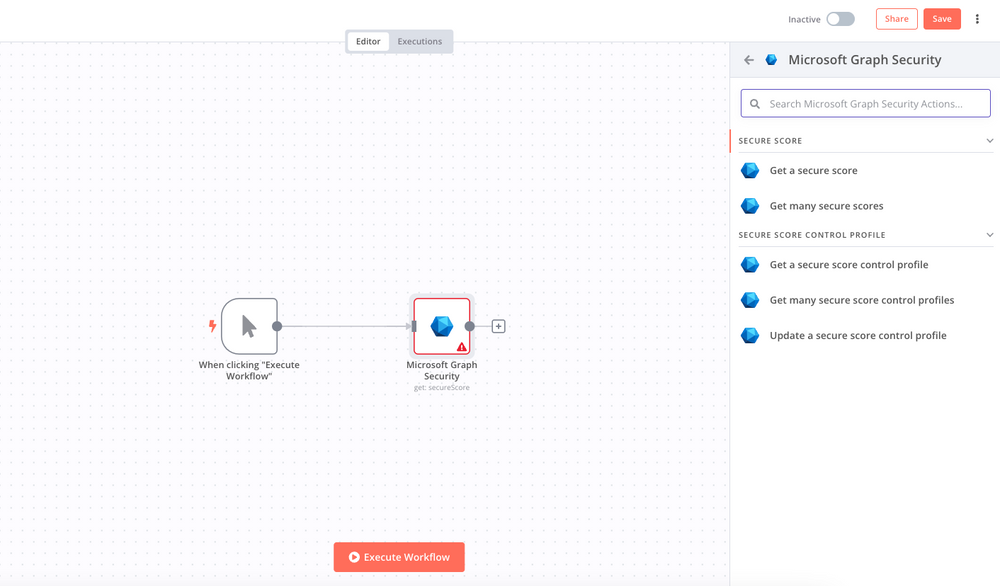Select the Update a secure score control profile icon
The image size is (1000, 586).
(750, 335)
